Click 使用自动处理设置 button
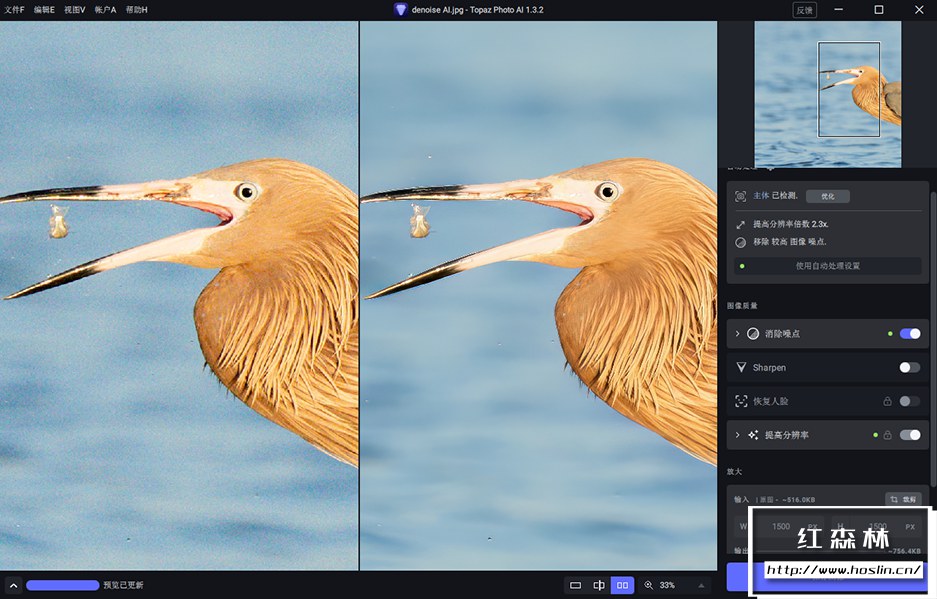The width and height of the screenshot is (937, 599). coord(827,266)
